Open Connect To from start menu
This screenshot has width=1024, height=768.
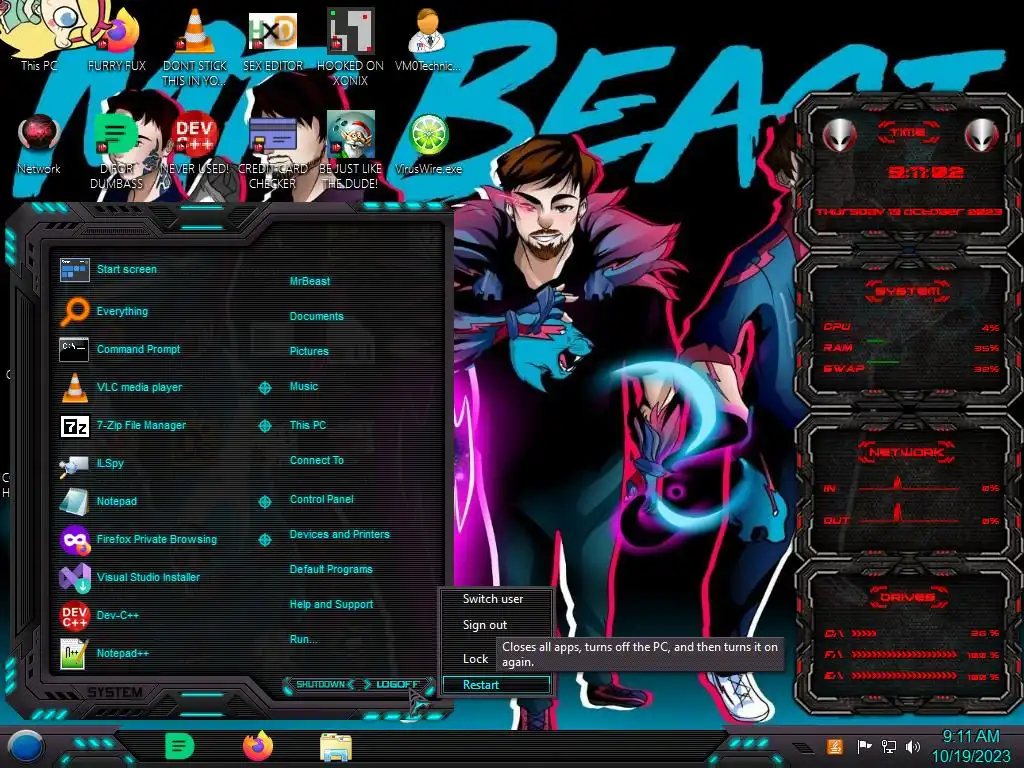317,460
